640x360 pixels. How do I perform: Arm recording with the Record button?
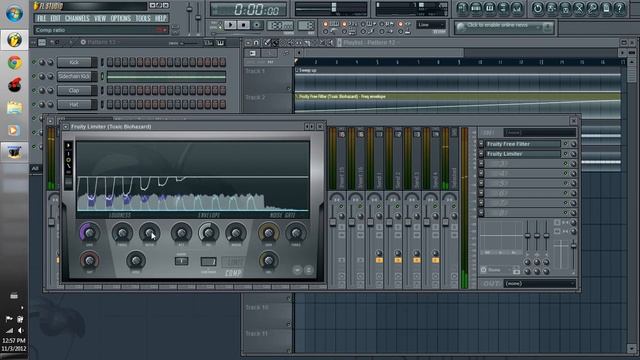[x=257, y=25]
